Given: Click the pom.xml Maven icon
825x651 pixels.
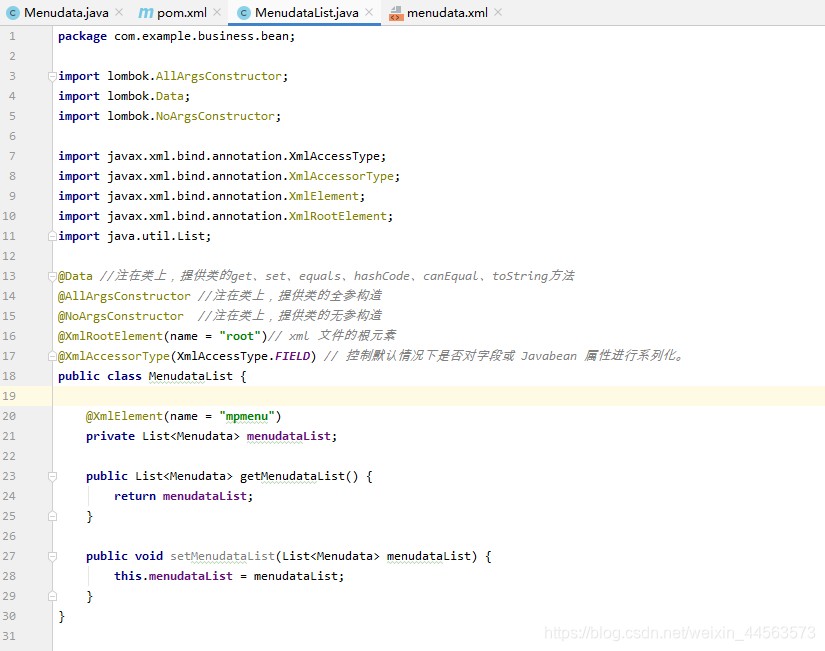Looking at the screenshot, I should (145, 13).
